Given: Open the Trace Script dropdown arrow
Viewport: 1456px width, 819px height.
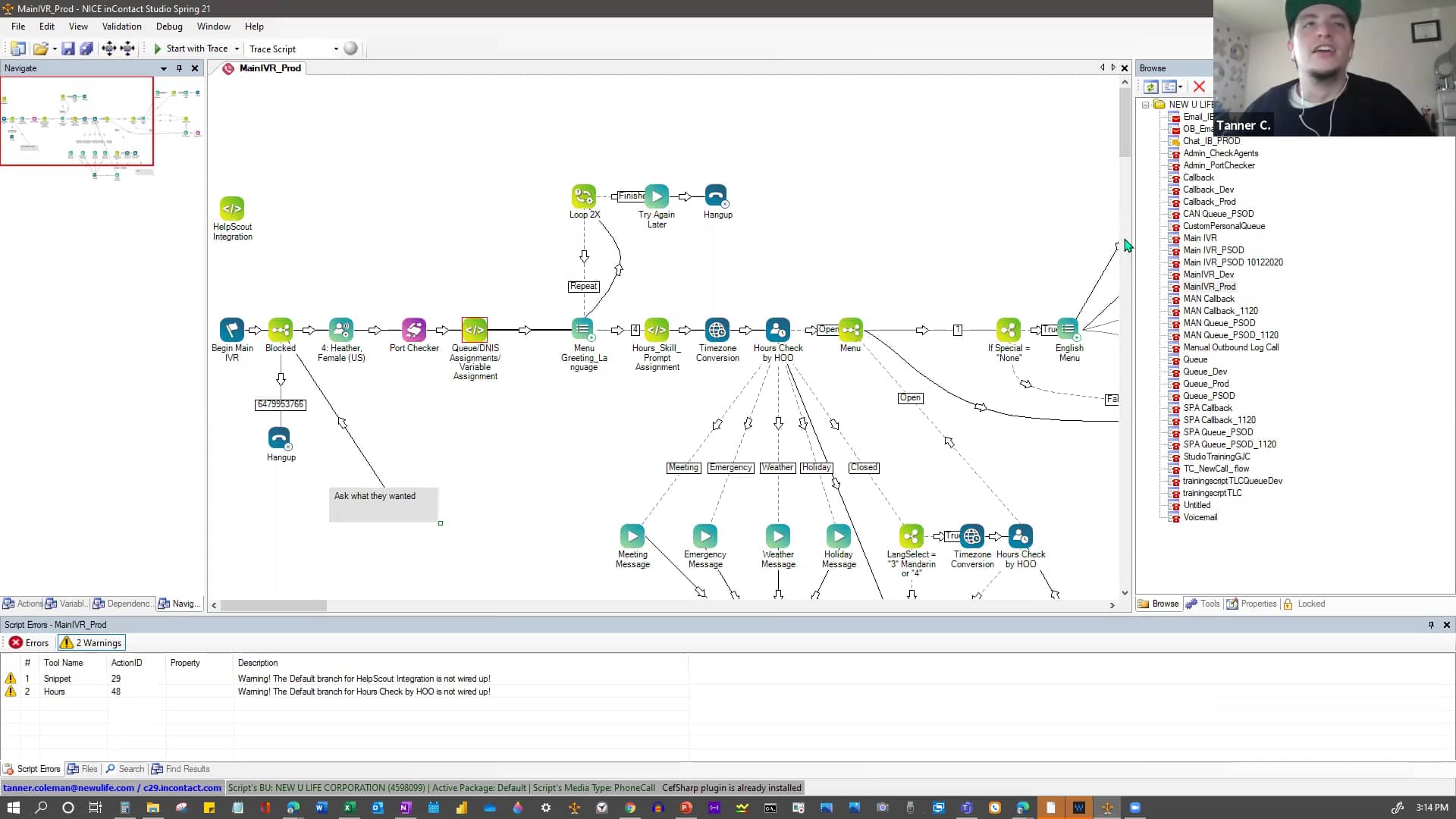Looking at the screenshot, I should click(x=336, y=49).
